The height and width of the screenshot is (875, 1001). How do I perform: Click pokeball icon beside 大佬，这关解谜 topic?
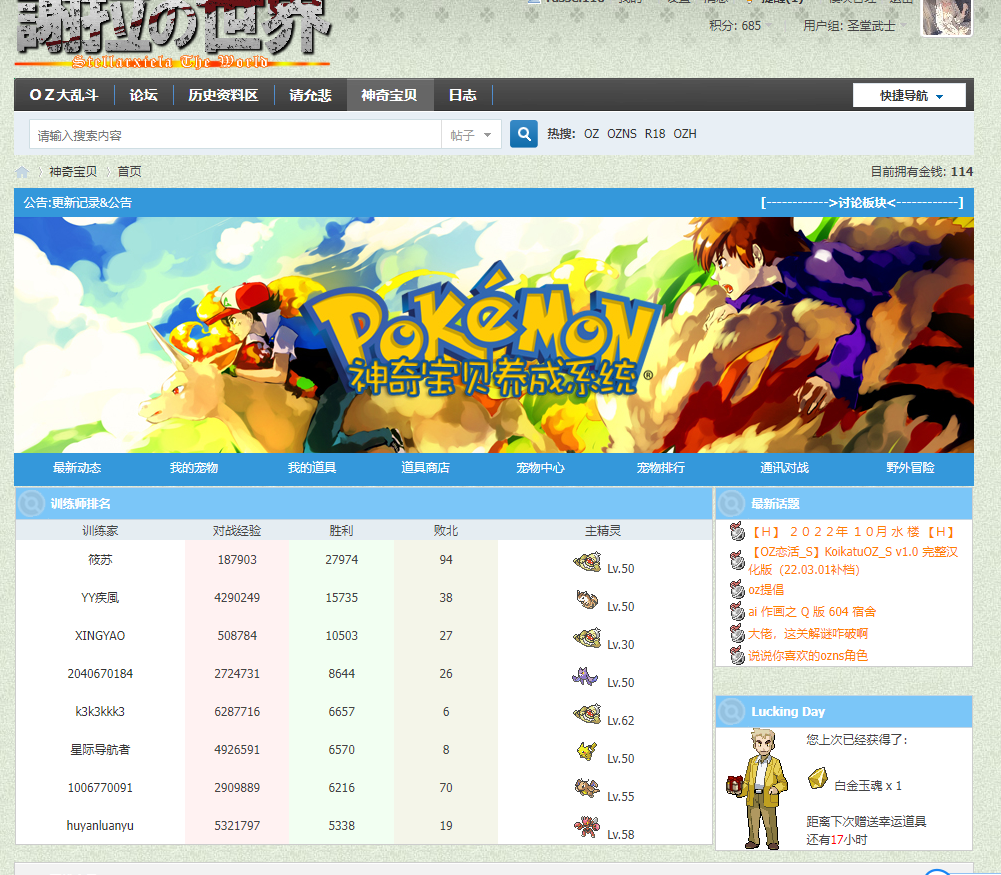point(737,634)
